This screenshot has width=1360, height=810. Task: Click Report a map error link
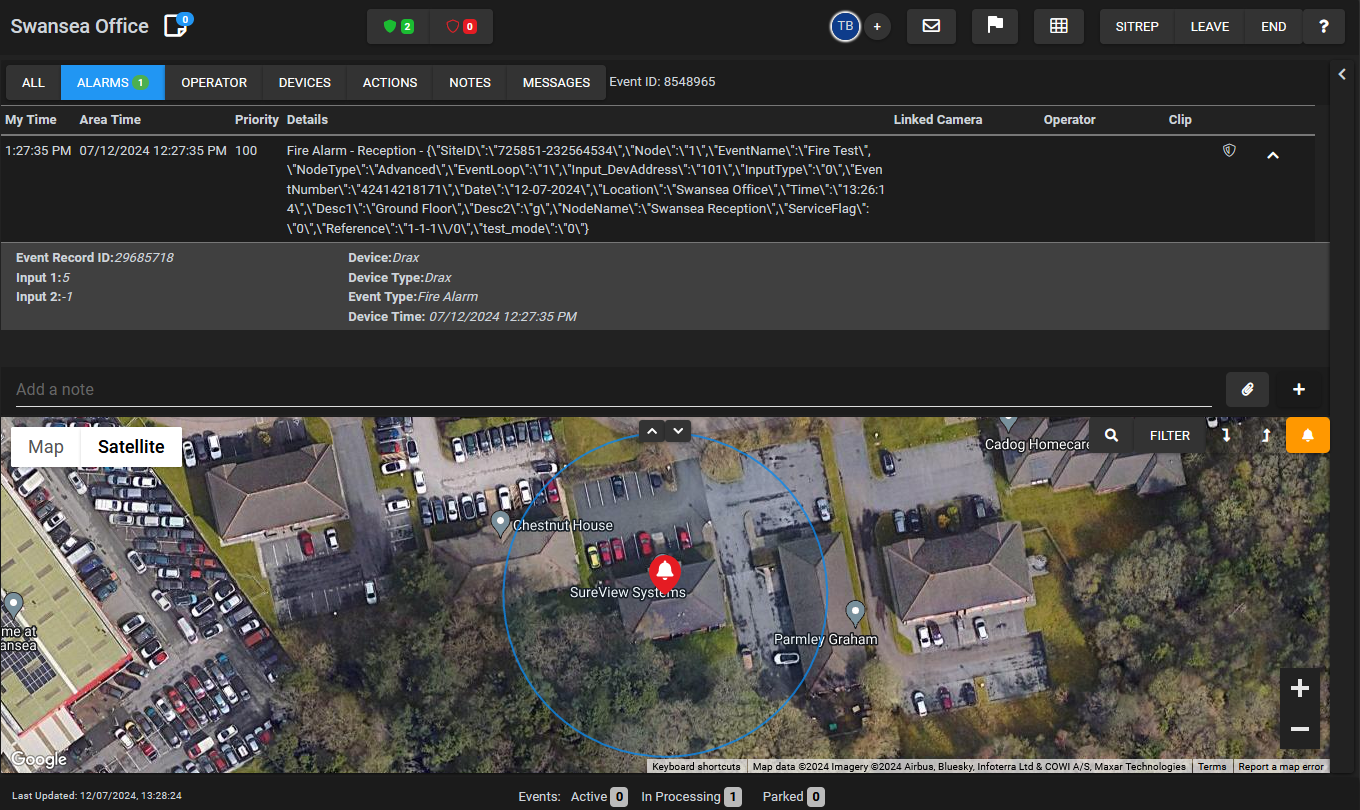click(1281, 767)
